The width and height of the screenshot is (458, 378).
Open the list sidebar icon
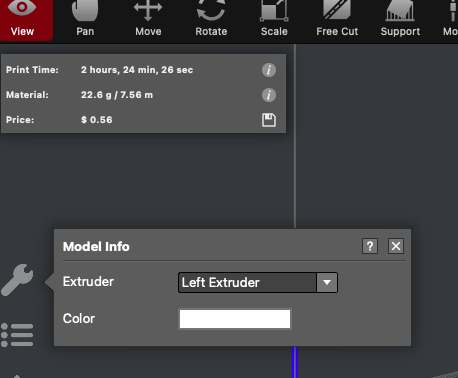(17, 335)
